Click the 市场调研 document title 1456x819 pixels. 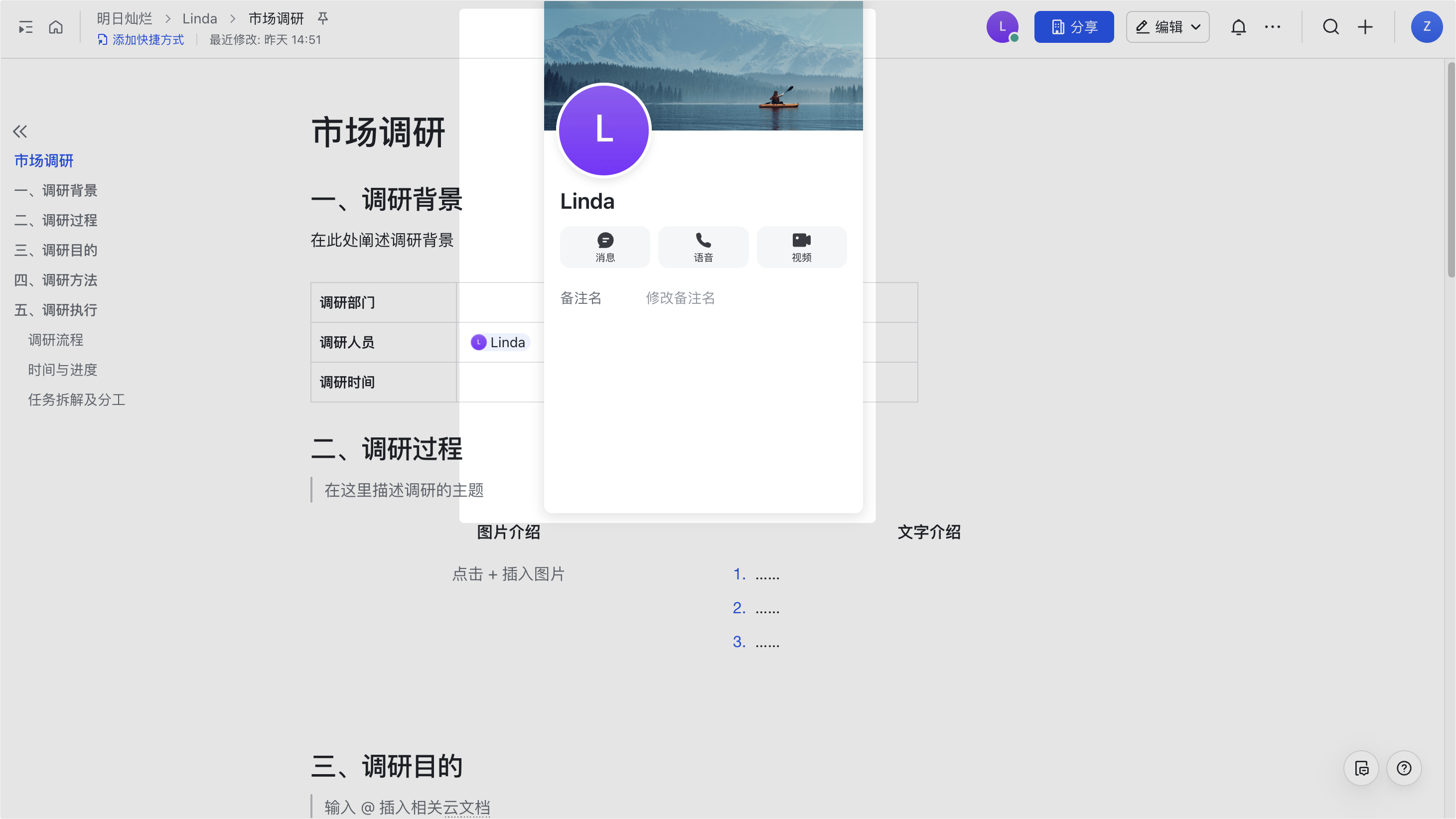pyautogui.click(x=378, y=132)
